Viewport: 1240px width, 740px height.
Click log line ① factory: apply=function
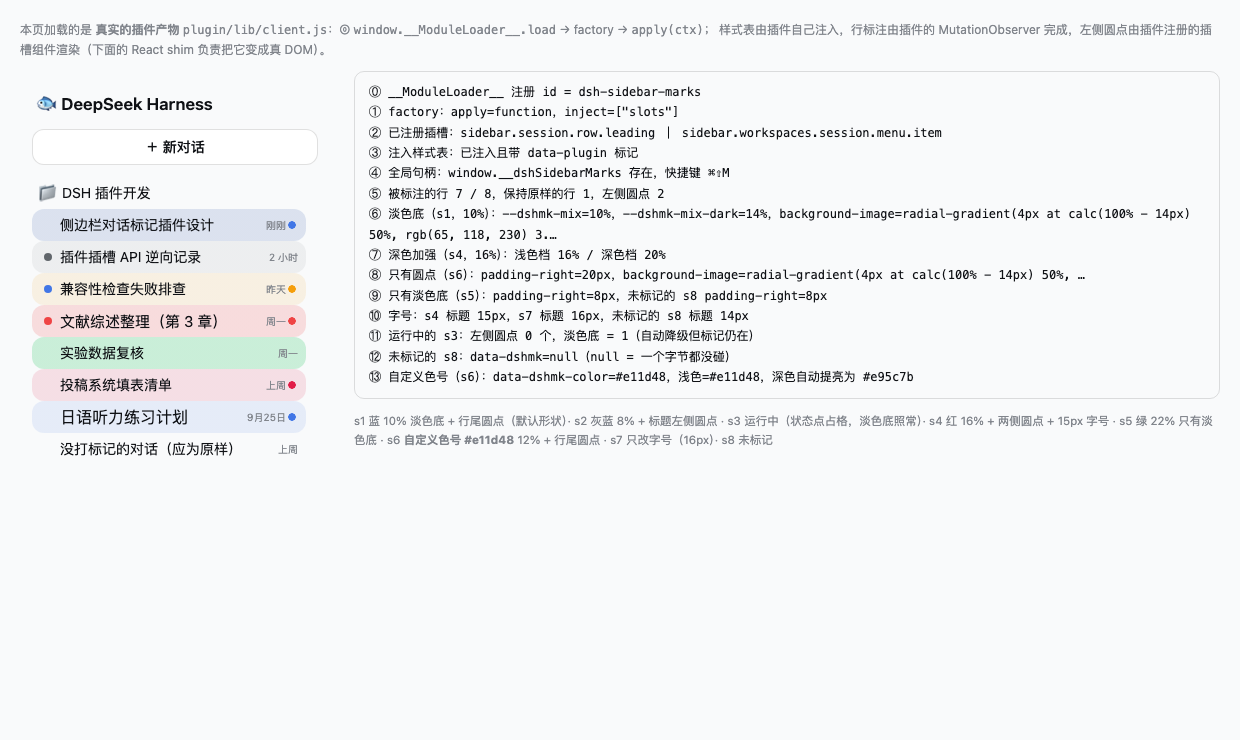524,112
